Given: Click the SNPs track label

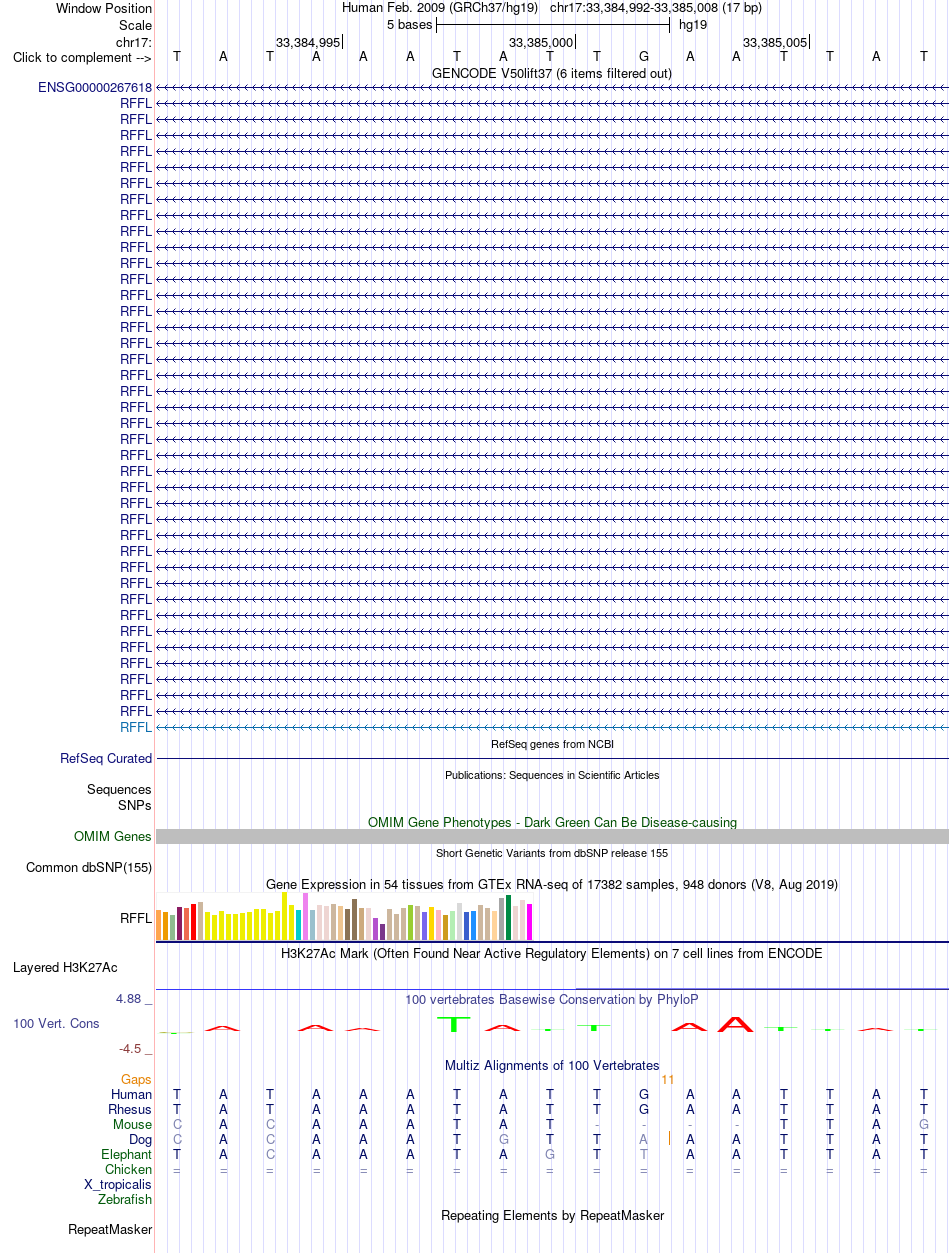Looking at the screenshot, I should coord(135,805).
